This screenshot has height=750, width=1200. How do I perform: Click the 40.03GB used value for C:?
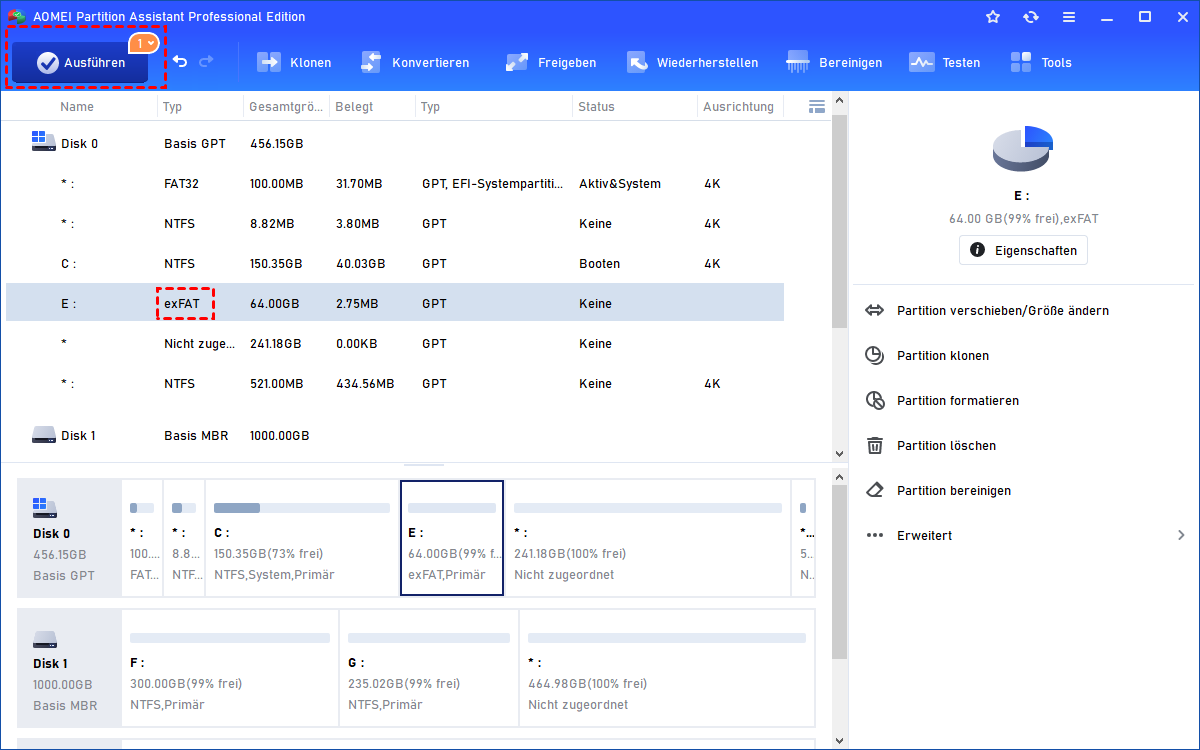[361, 264]
